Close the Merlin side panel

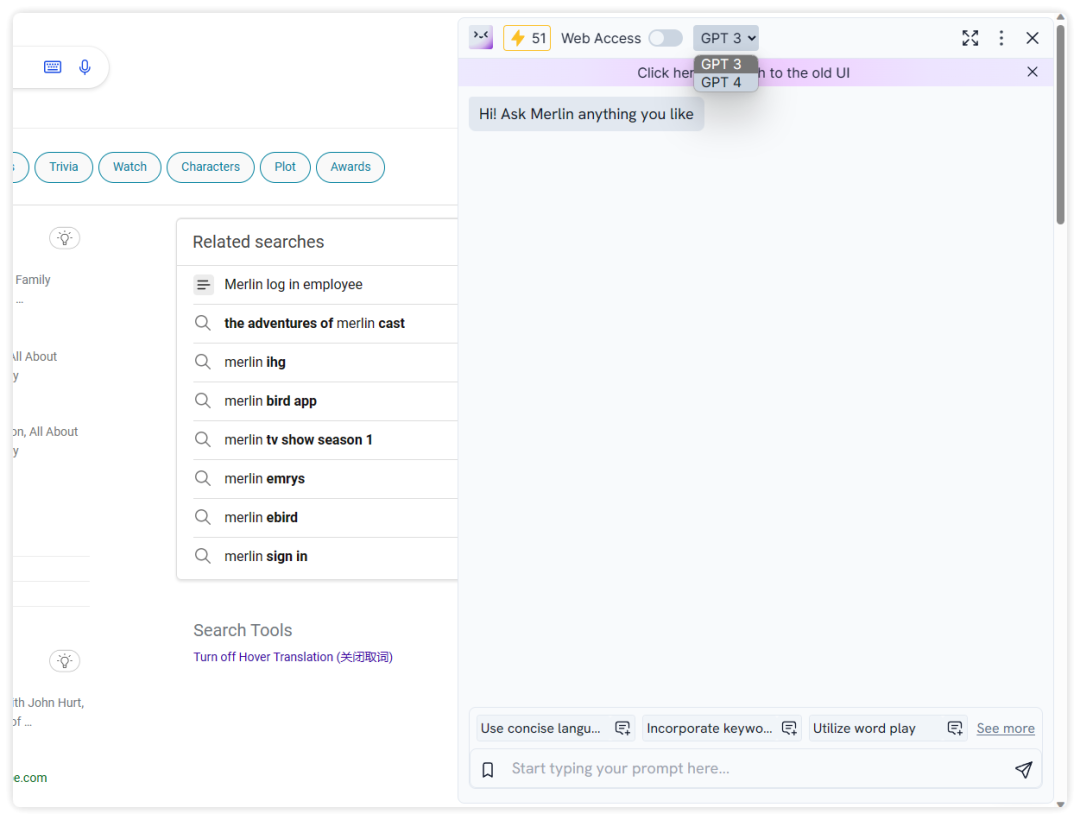coord(1032,38)
